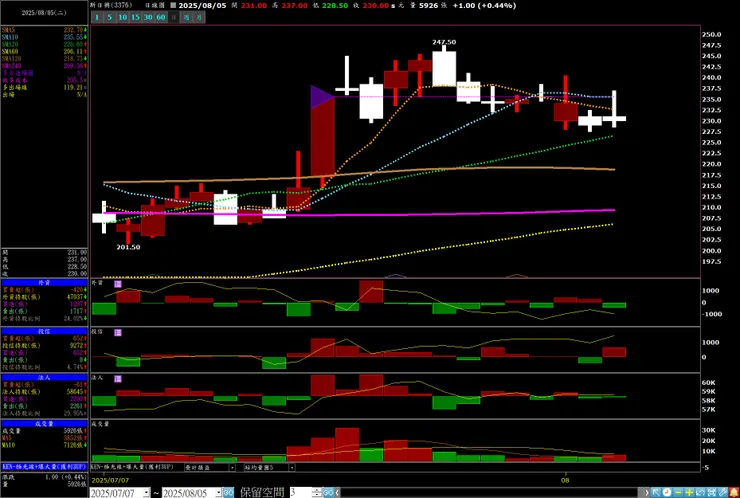Click the undo/return icon in bottom toolbar
Screen dimensions: 740x498
point(700,493)
